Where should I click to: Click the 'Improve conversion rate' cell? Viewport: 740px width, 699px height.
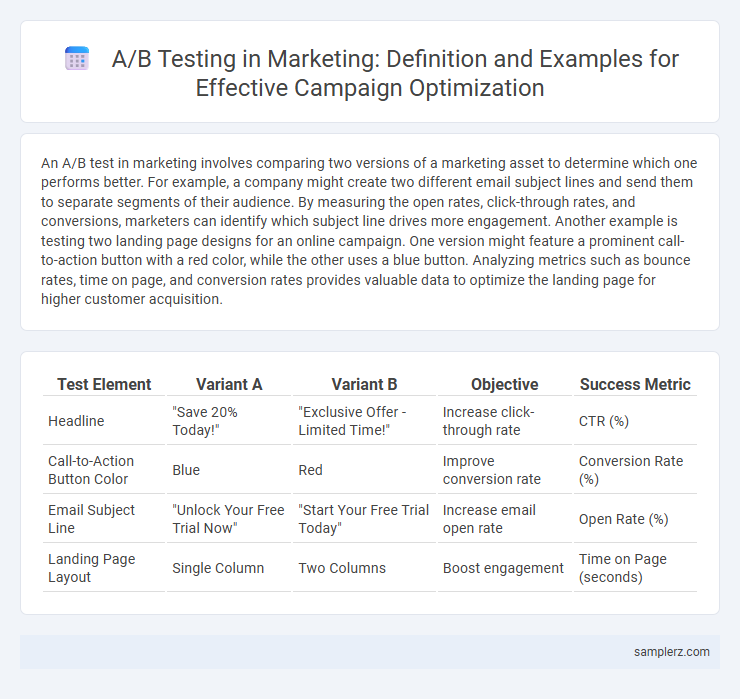(505, 470)
